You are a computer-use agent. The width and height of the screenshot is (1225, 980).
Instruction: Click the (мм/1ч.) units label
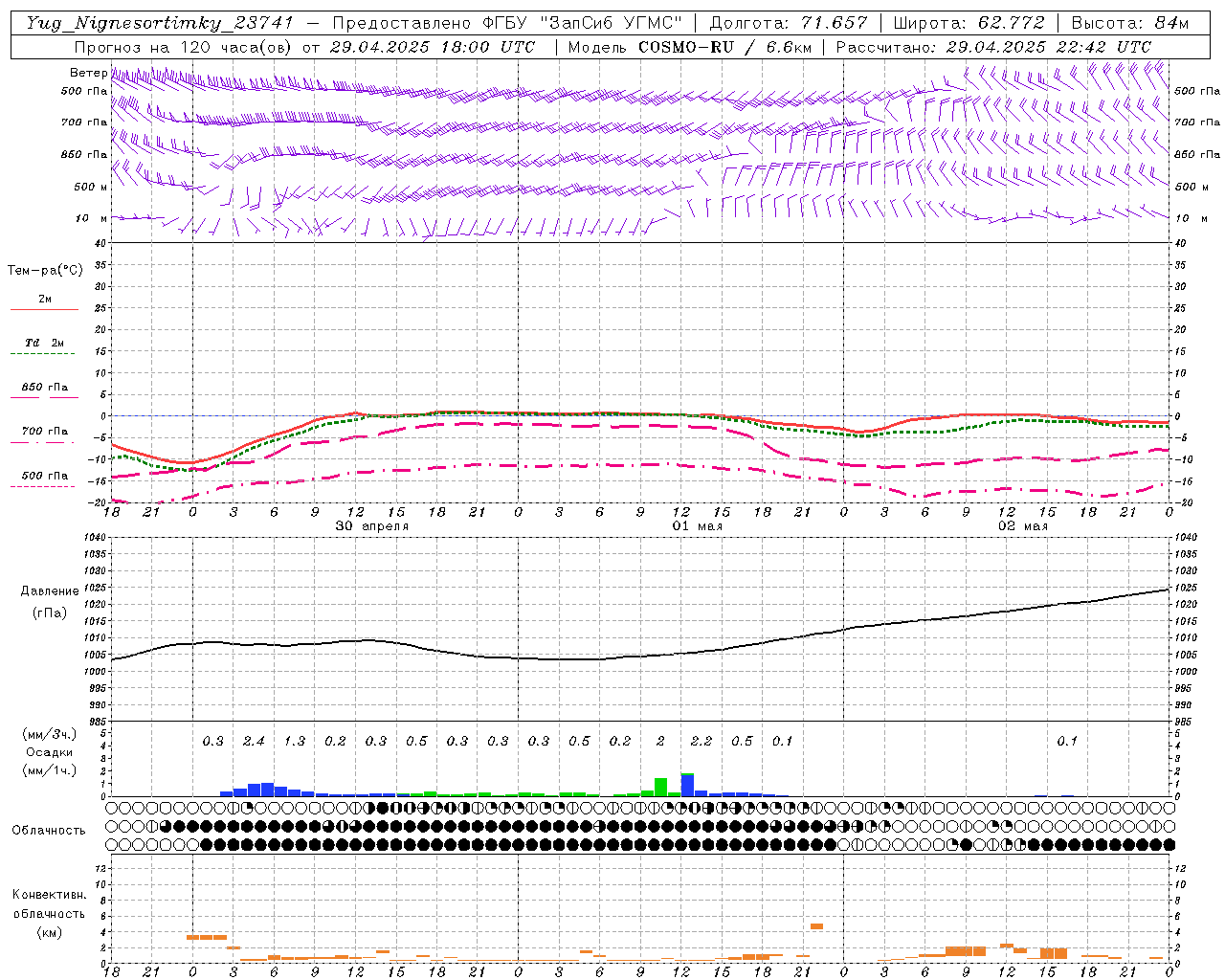tap(50, 770)
